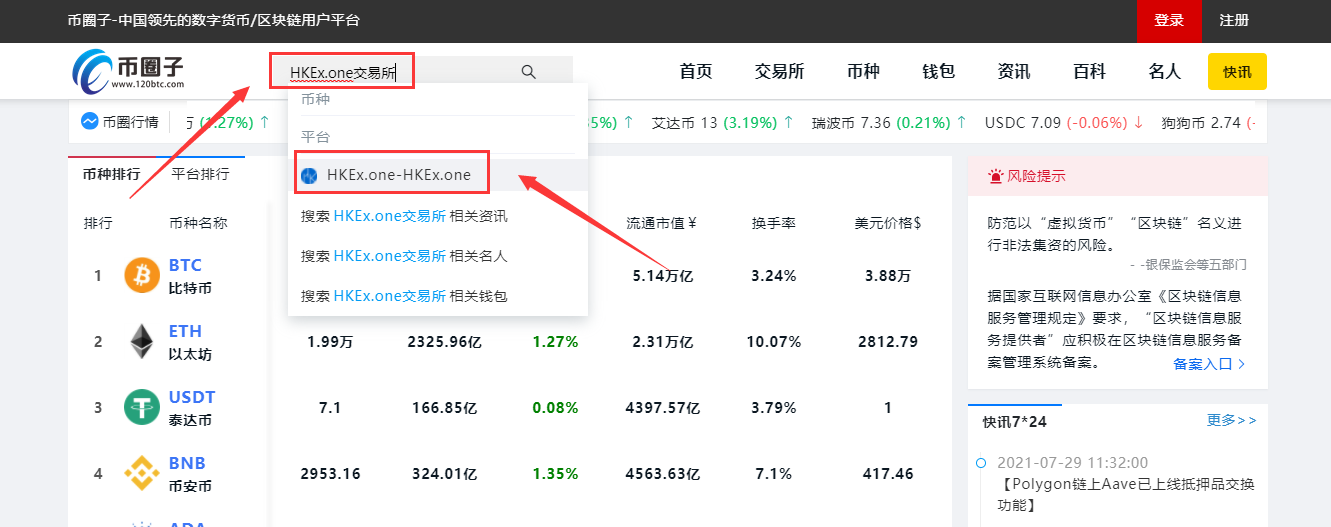
Task: Open the 交易所 navigation menu item
Action: click(779, 71)
